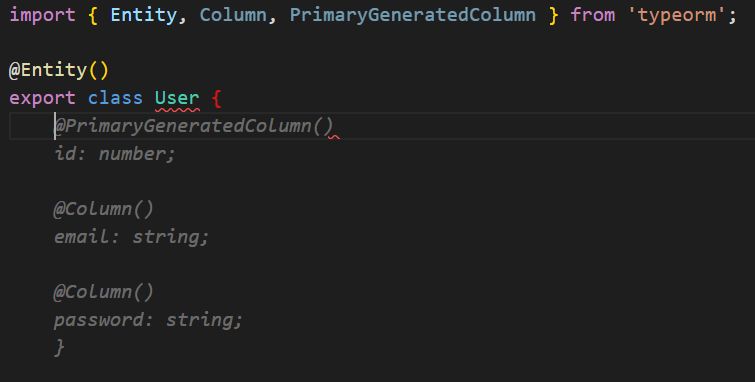Viewport: 755px width, 382px height.
Task: Click the first @Column() suggestion above email
Action: pyautogui.click(x=104, y=209)
